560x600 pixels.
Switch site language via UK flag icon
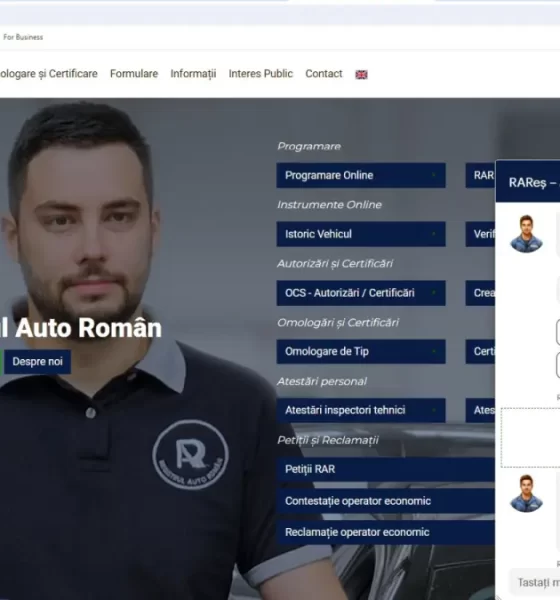tap(361, 74)
